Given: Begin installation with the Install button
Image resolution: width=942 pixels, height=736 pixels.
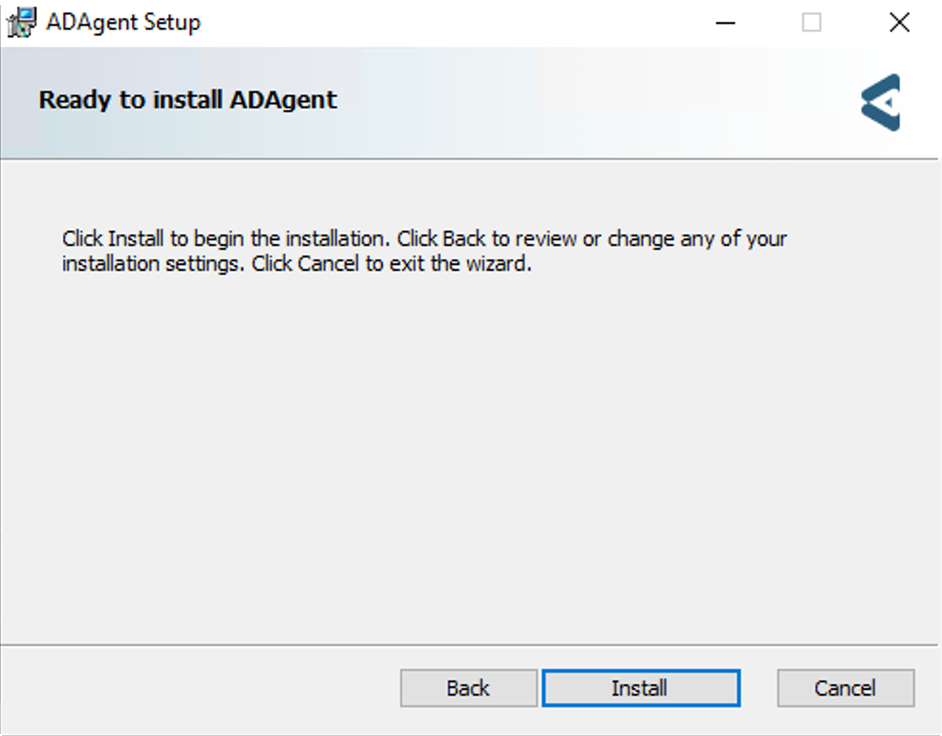Looking at the screenshot, I should pyautogui.click(x=640, y=688).
